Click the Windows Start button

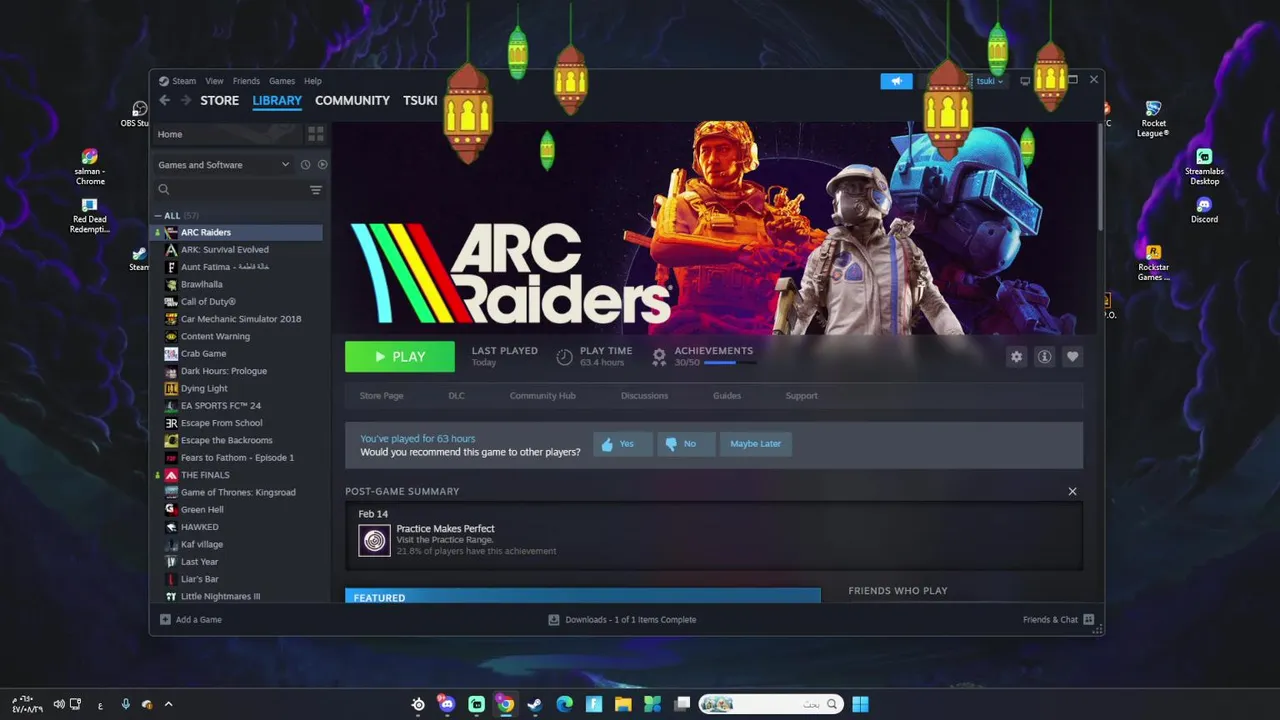pyautogui.click(x=860, y=704)
